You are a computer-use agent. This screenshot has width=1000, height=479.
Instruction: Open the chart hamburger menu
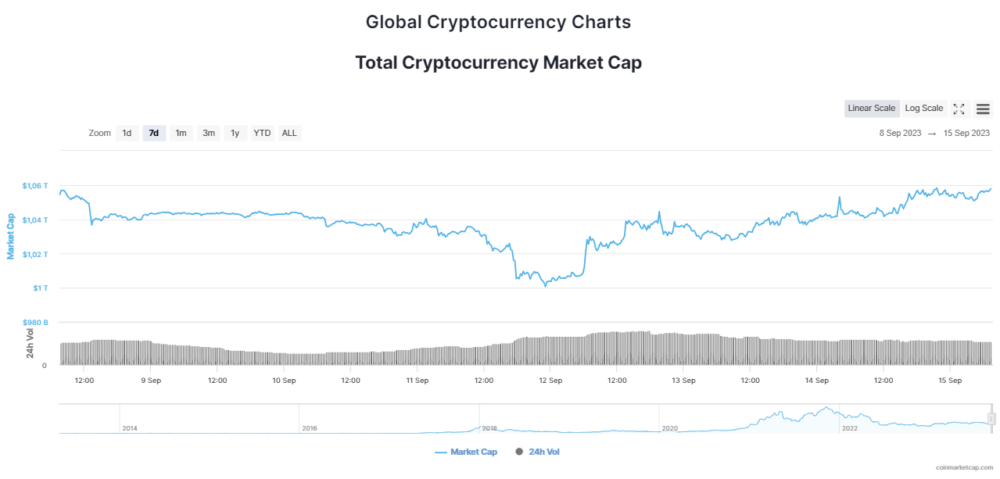click(x=983, y=109)
